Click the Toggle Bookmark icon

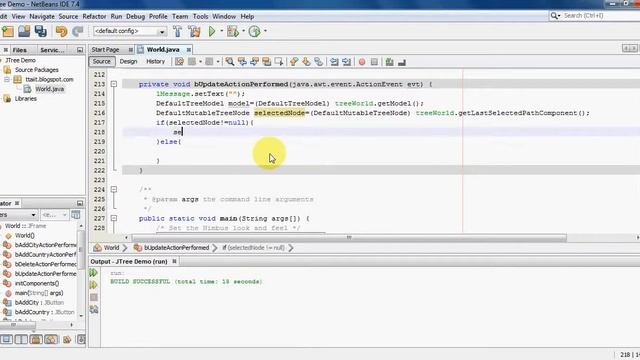click(318, 62)
